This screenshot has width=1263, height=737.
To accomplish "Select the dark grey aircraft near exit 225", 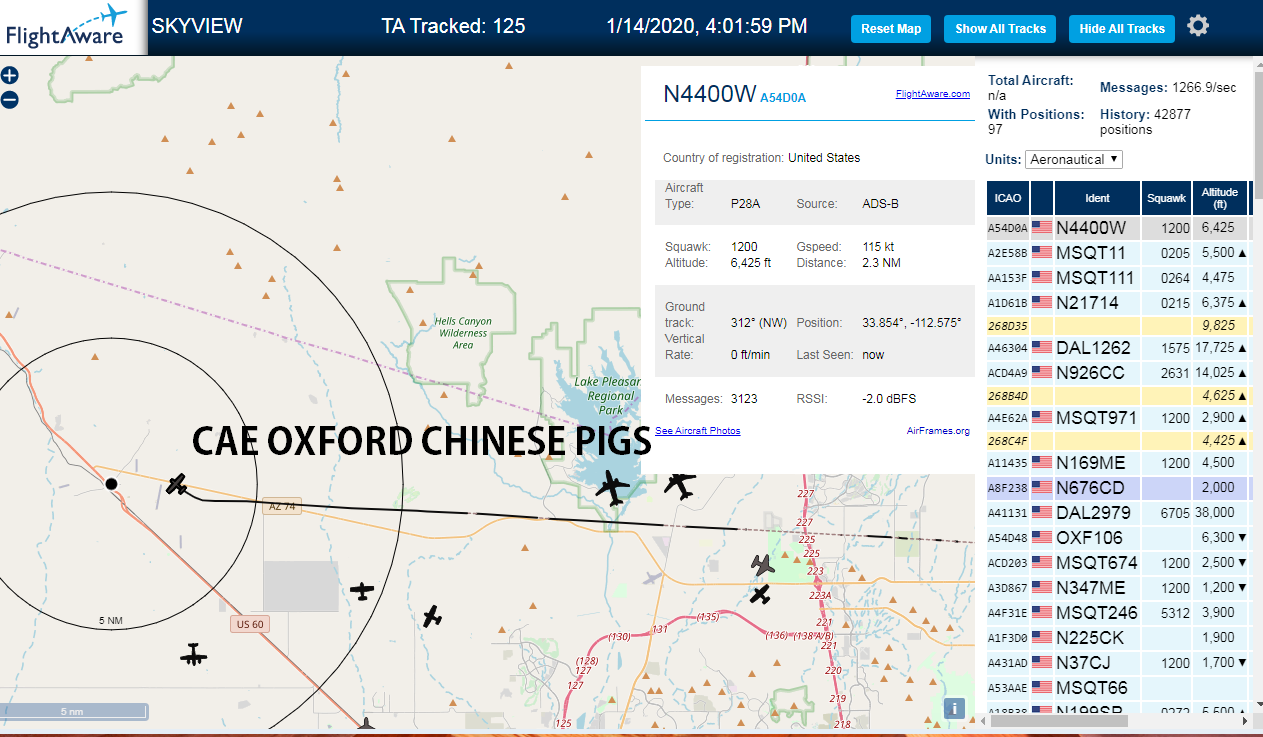I will pyautogui.click(x=763, y=565).
